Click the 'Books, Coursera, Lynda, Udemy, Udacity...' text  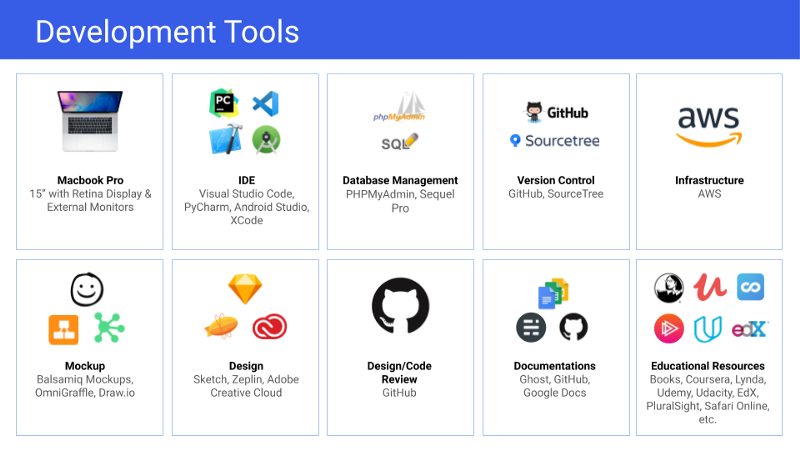click(708, 399)
